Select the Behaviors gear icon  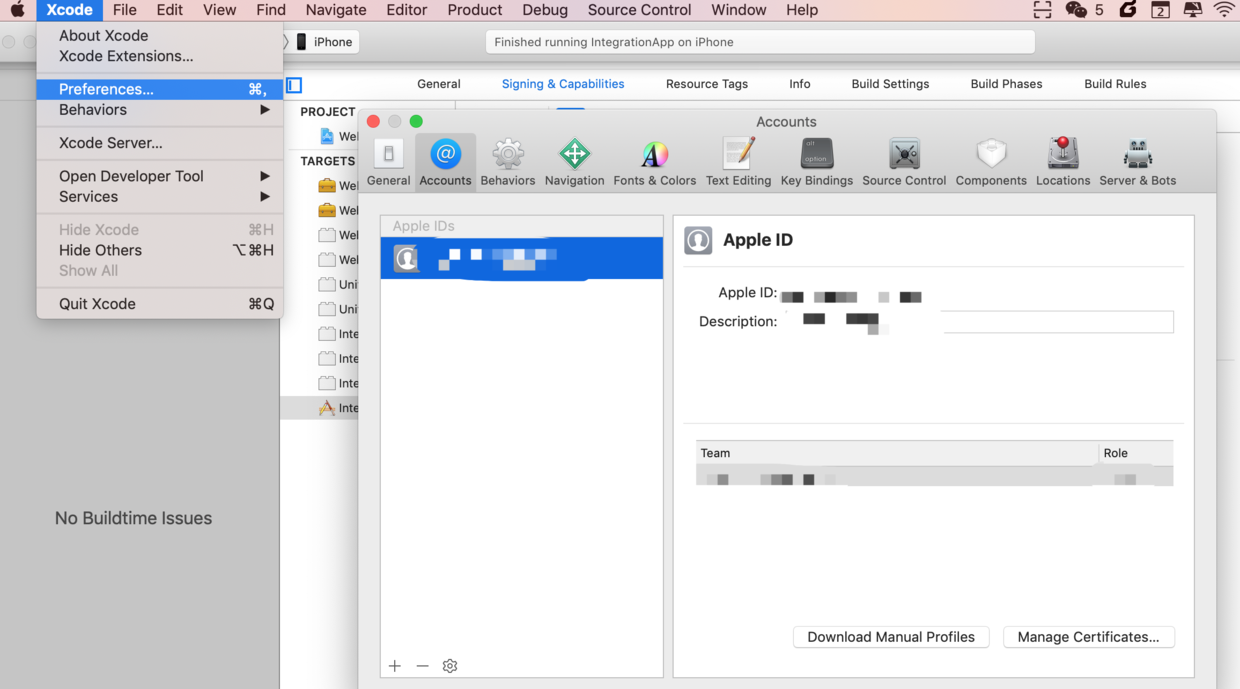(x=508, y=154)
